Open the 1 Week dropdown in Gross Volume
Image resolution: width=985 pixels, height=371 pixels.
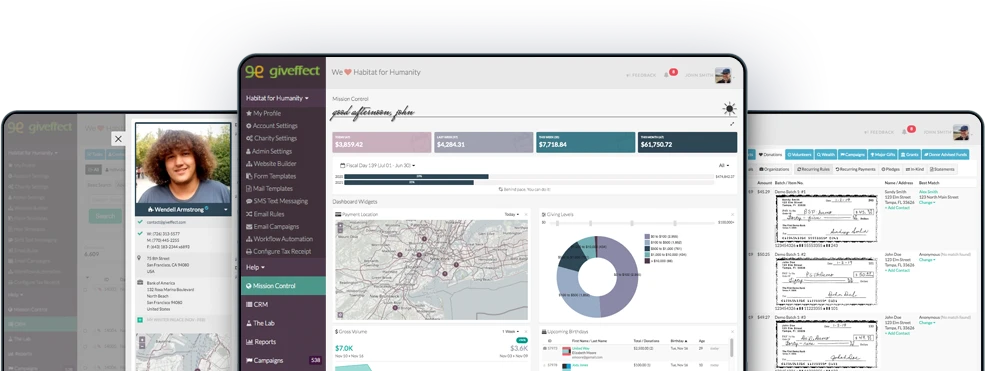pos(510,331)
